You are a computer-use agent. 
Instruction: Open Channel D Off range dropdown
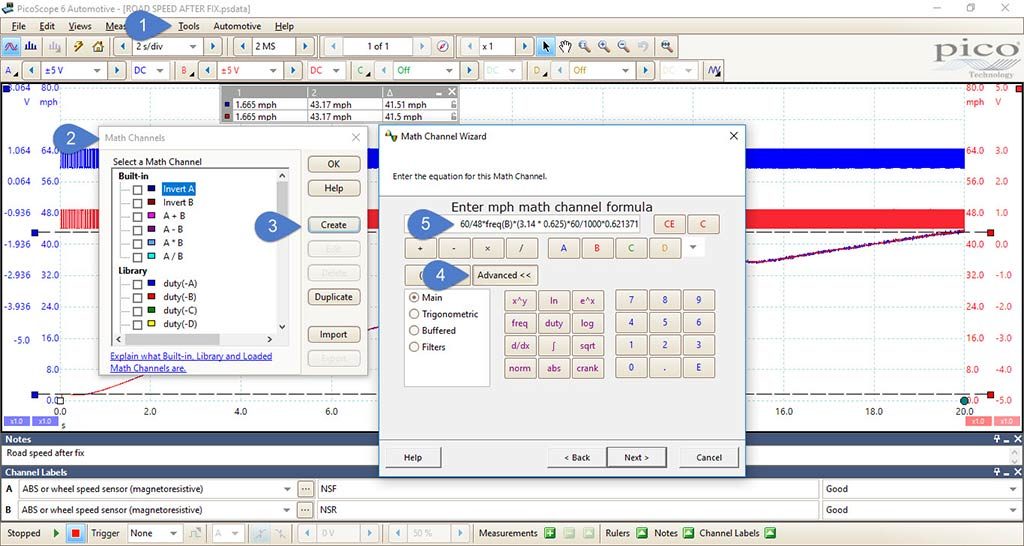pyautogui.click(x=625, y=70)
